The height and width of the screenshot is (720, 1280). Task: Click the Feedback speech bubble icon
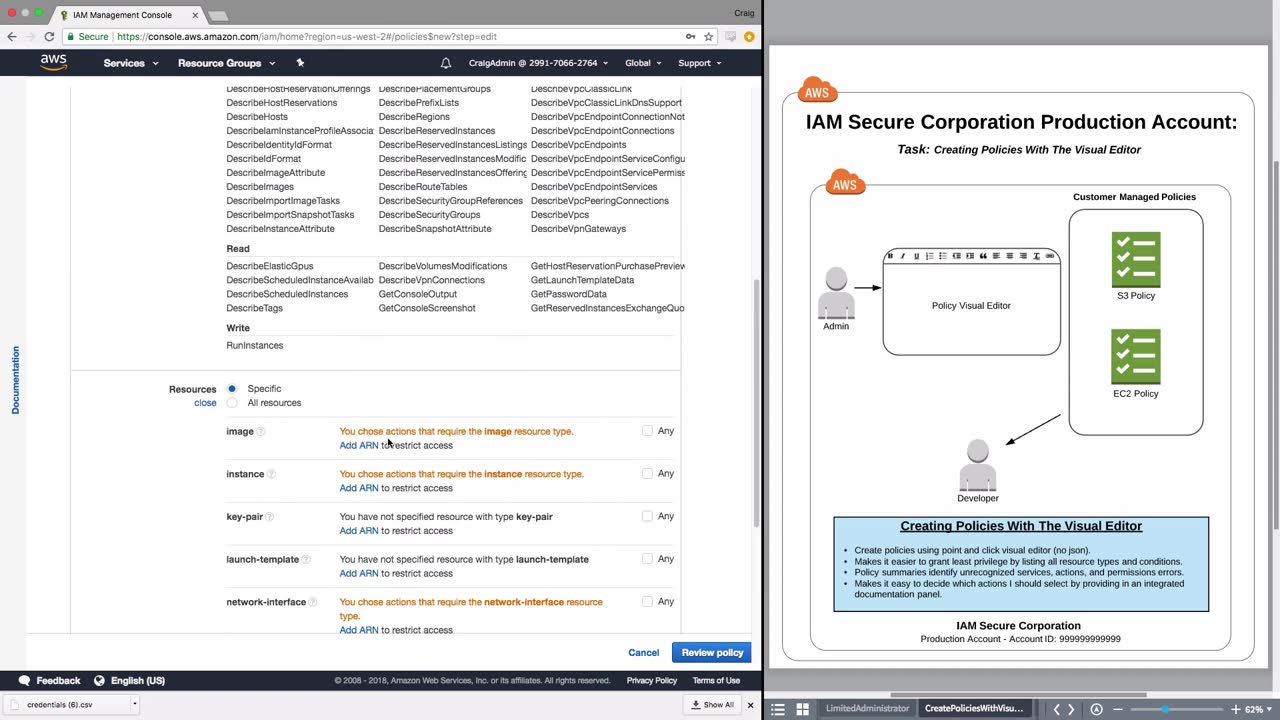(24, 680)
